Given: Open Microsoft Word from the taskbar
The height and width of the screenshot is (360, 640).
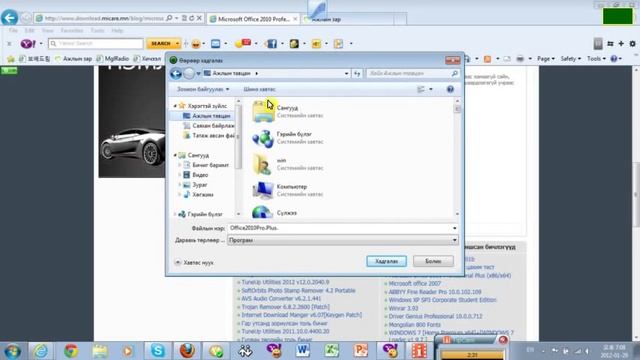Looking at the screenshot, I should (302, 351).
